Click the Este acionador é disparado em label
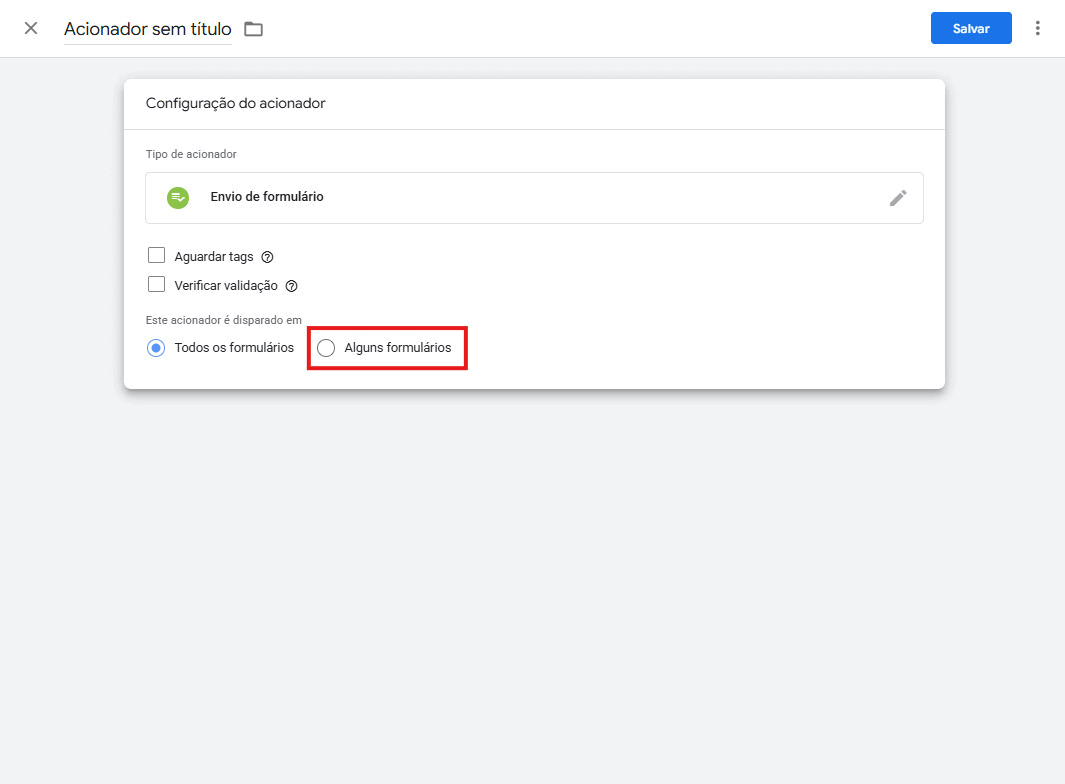 (224, 320)
